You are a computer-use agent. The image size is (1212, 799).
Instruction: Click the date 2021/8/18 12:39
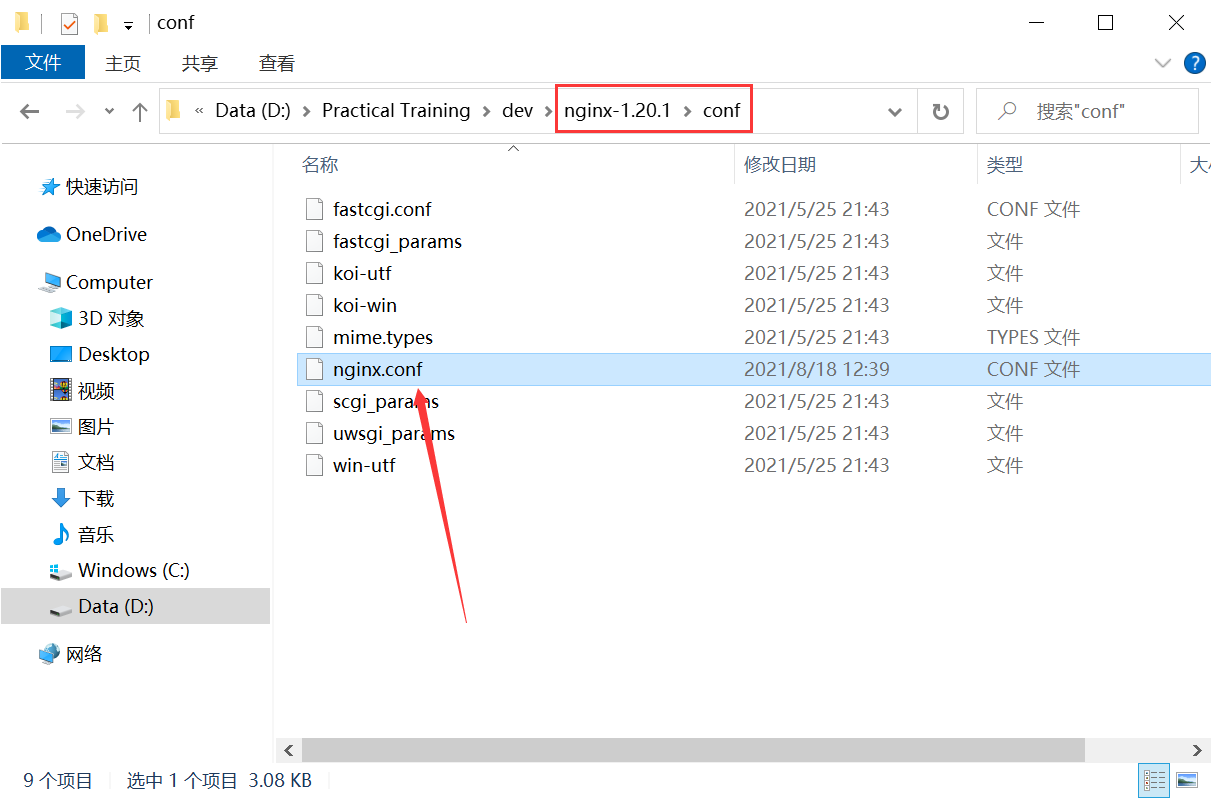pos(817,369)
